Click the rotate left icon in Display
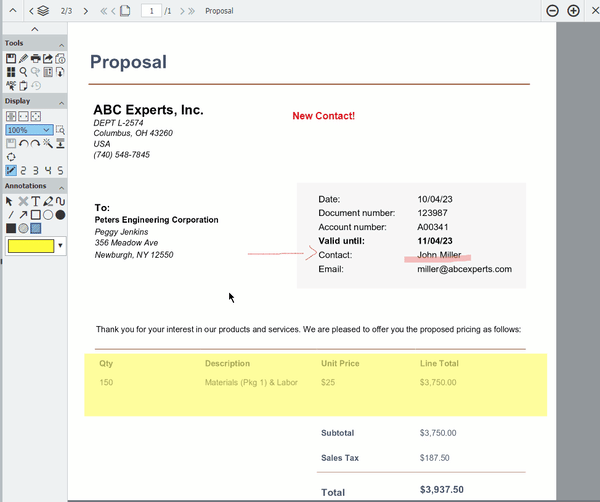The height and width of the screenshot is (502, 600). (x=23, y=144)
